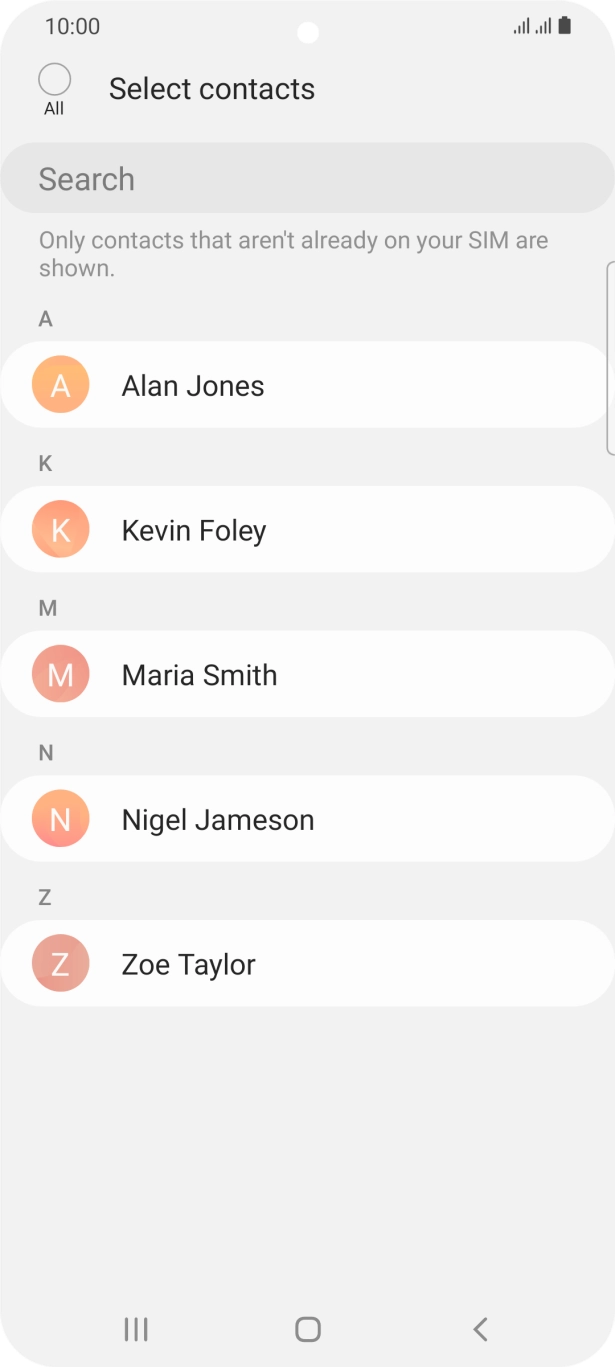Image resolution: width=615 pixels, height=1367 pixels.
Task: Choose the Maria Smith contact name
Action: [199, 676]
